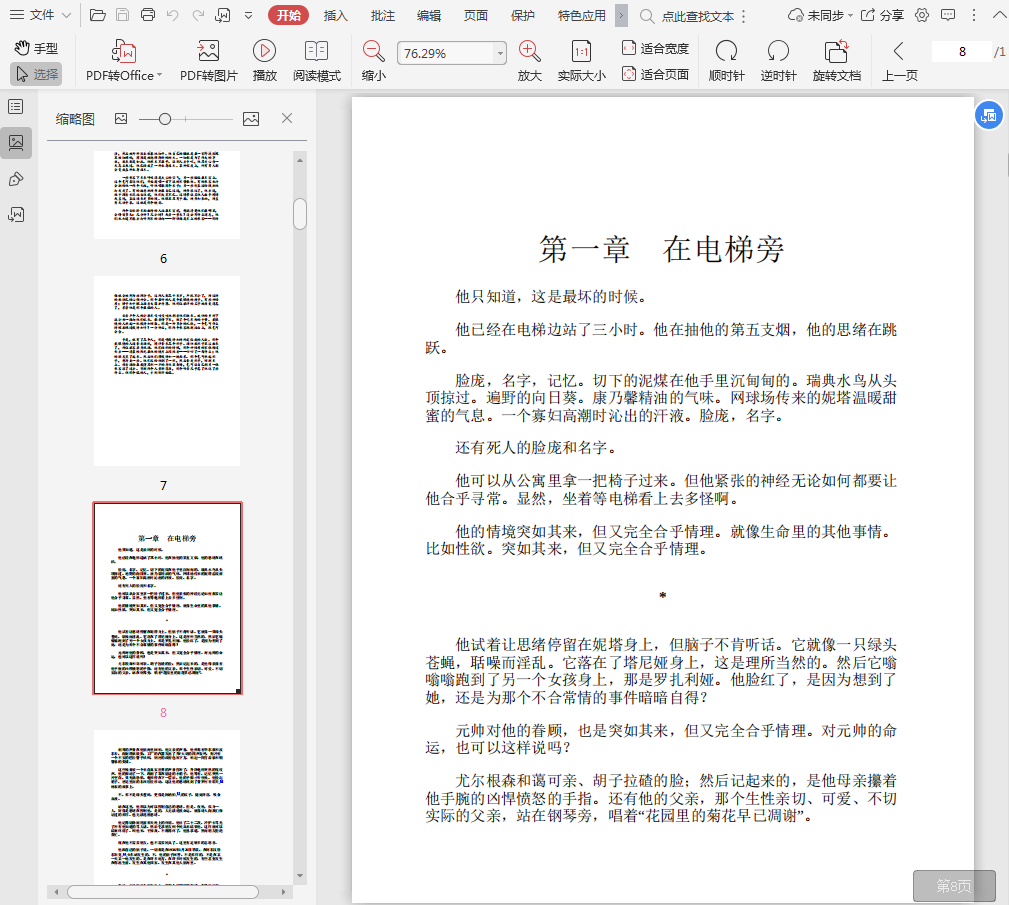
Task: Select the page 6 thumbnail
Action: point(167,194)
